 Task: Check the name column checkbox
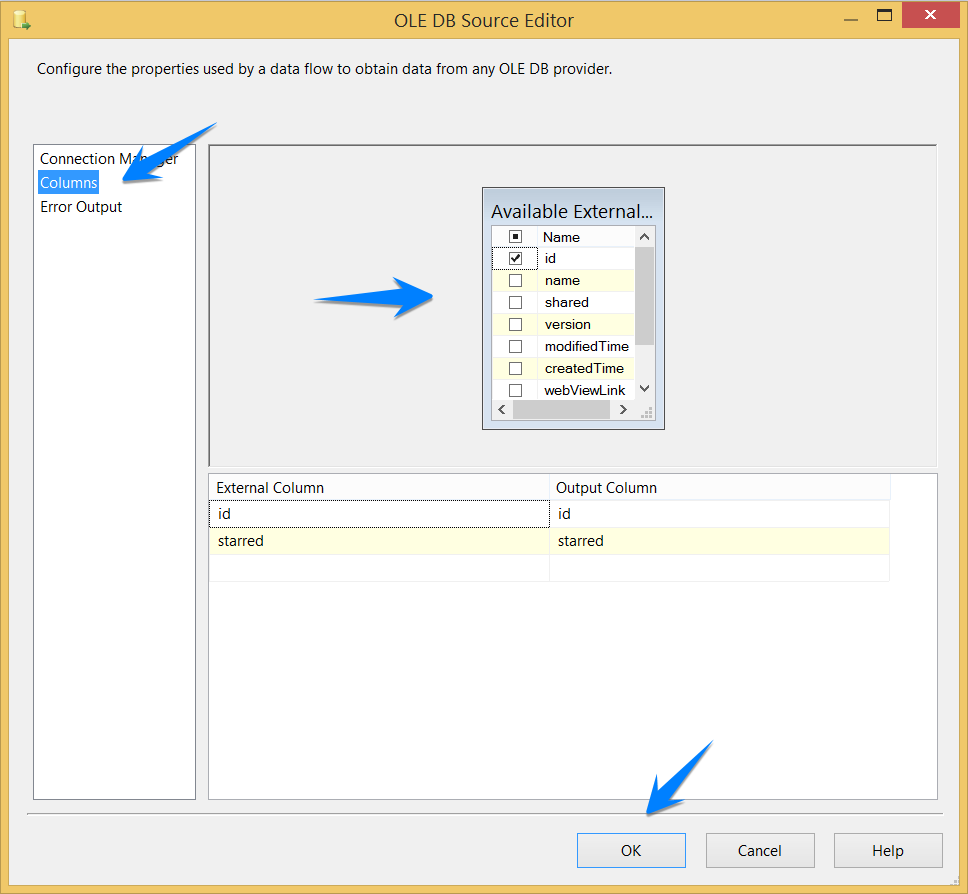pos(515,280)
